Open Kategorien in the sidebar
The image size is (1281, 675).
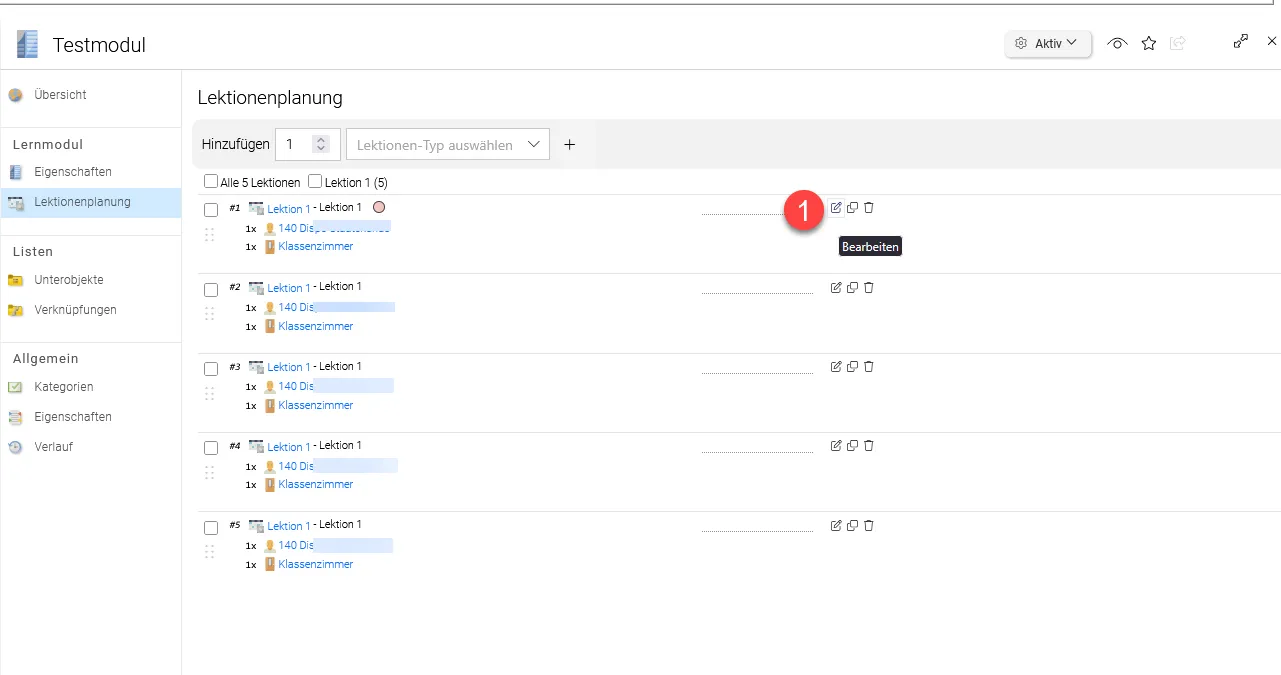(x=64, y=387)
